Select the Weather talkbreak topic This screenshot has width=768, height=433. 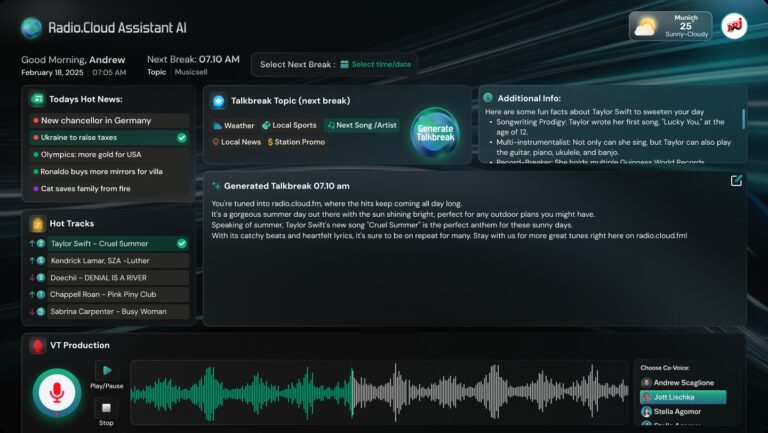[x=233, y=126]
